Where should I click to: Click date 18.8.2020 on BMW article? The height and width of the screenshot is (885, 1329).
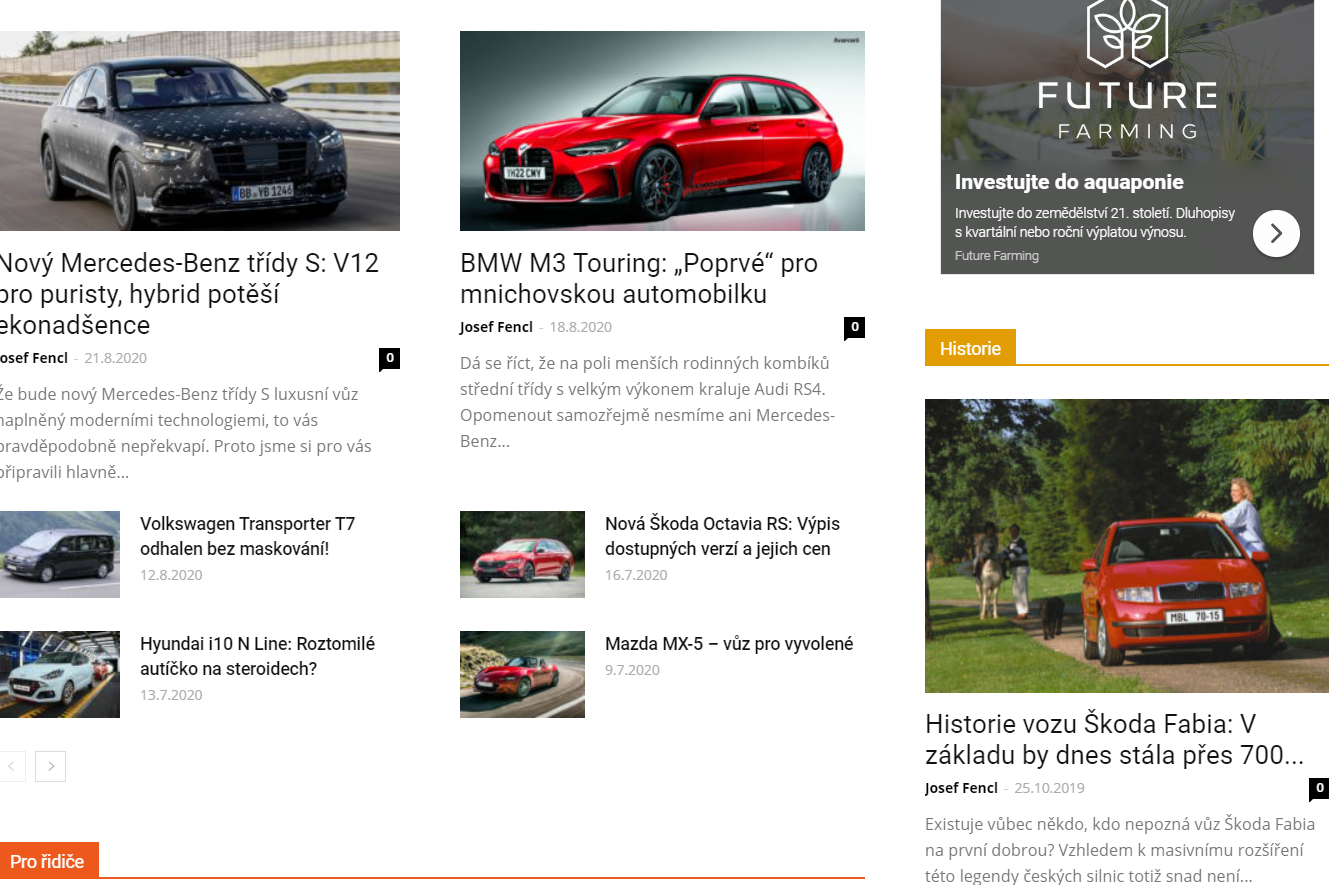pyautogui.click(x=580, y=327)
